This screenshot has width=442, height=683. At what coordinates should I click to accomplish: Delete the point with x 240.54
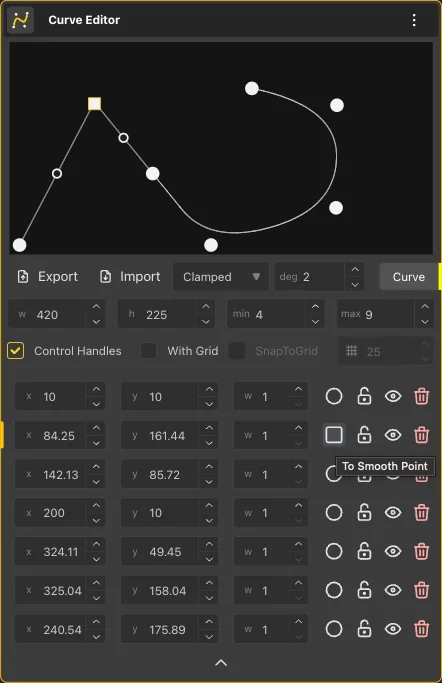tap(421, 629)
